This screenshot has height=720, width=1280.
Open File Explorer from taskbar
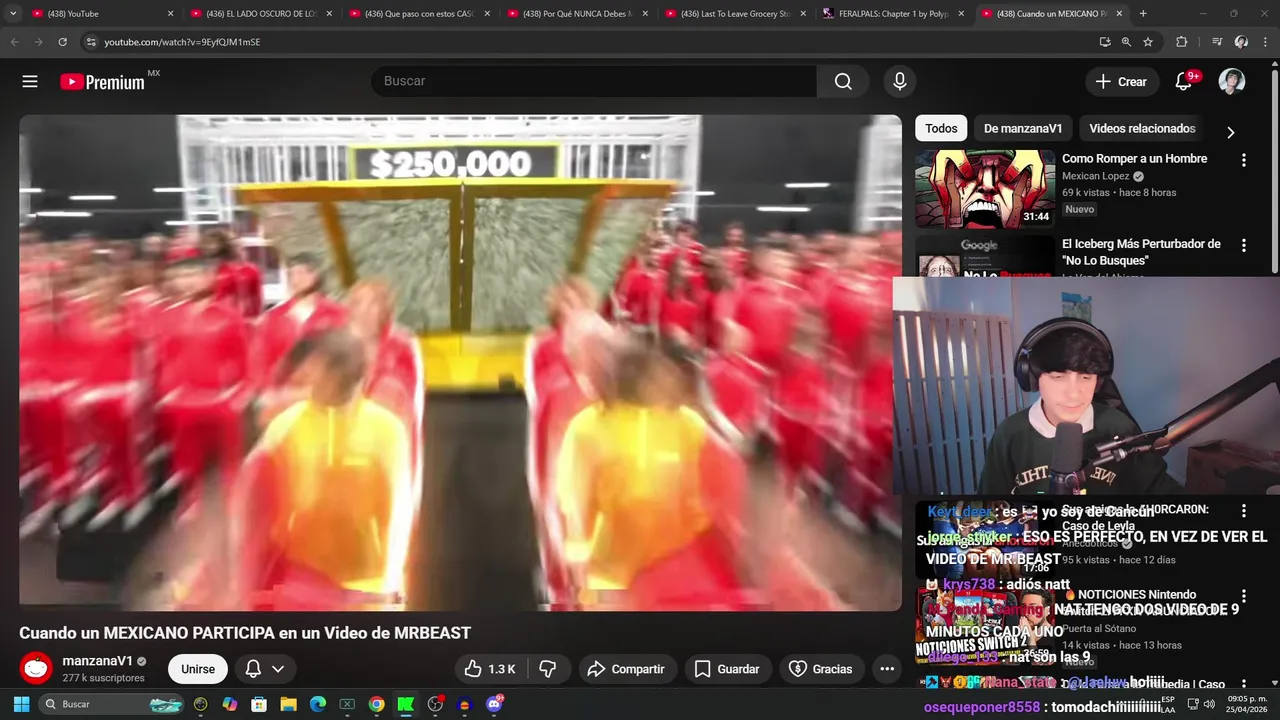(288, 704)
